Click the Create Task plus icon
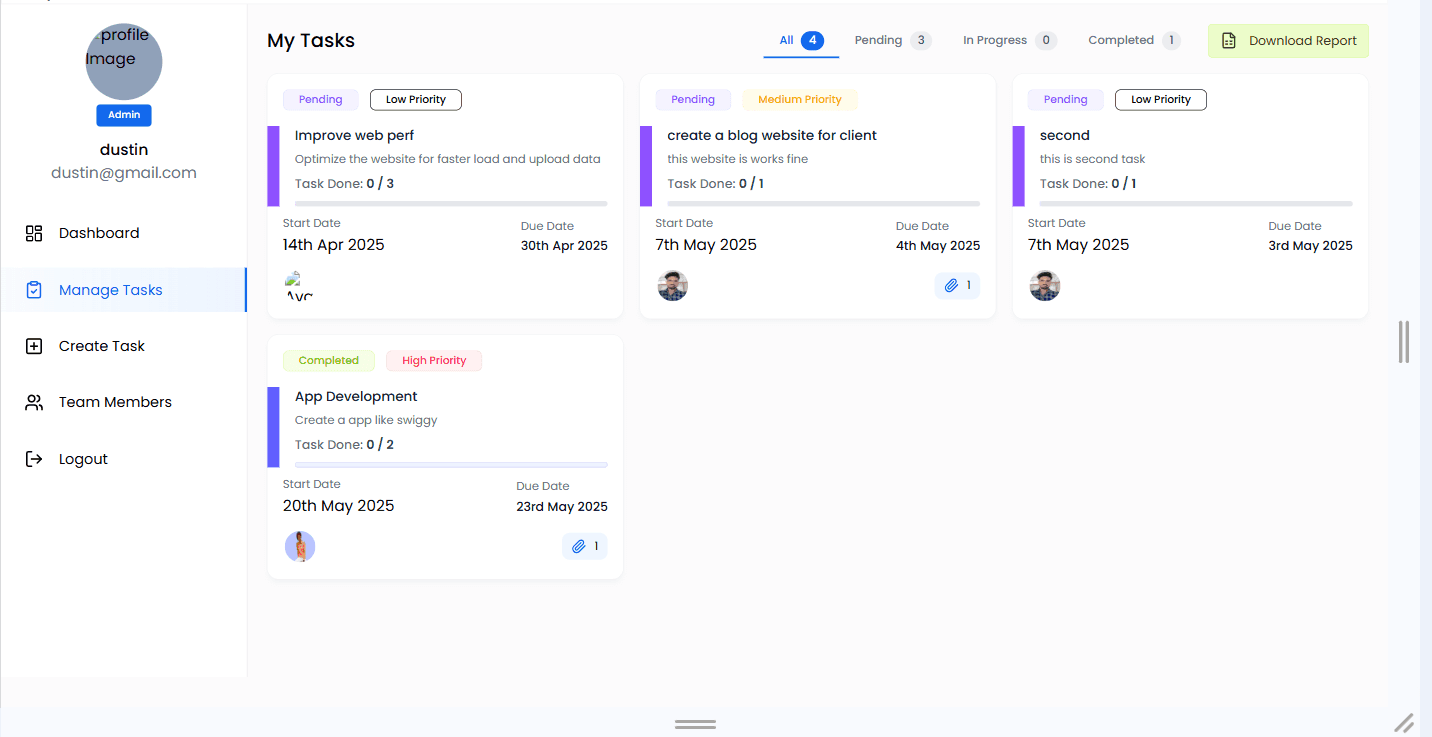 tap(34, 346)
